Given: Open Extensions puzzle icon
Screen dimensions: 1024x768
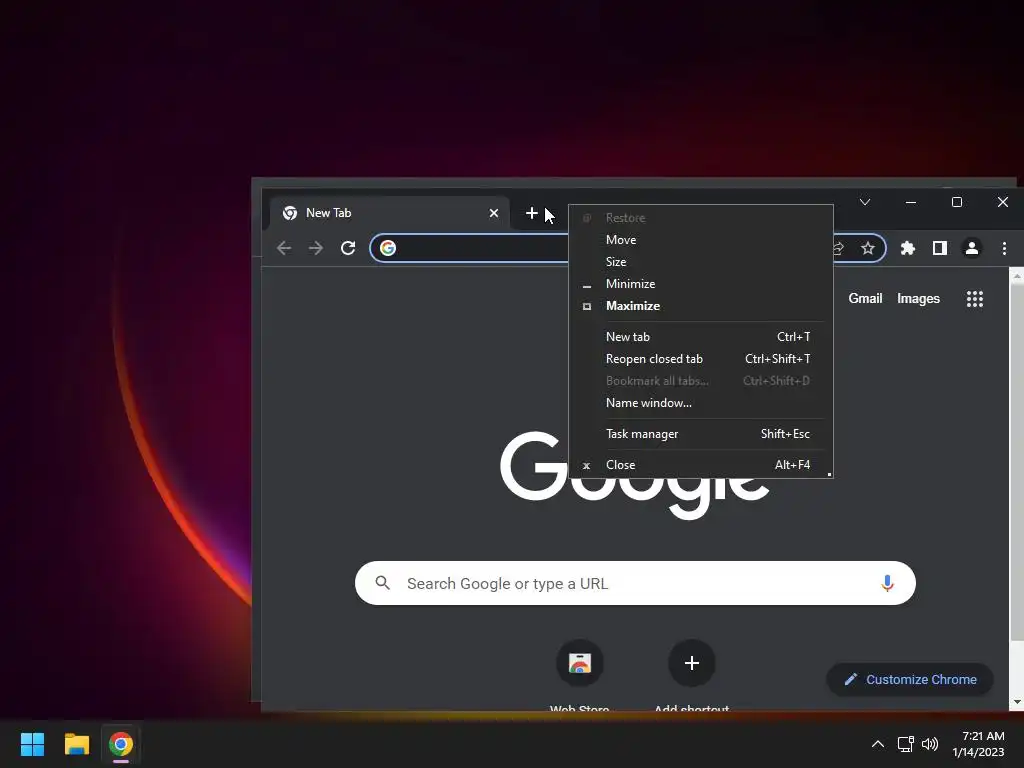Looking at the screenshot, I should 908,248.
